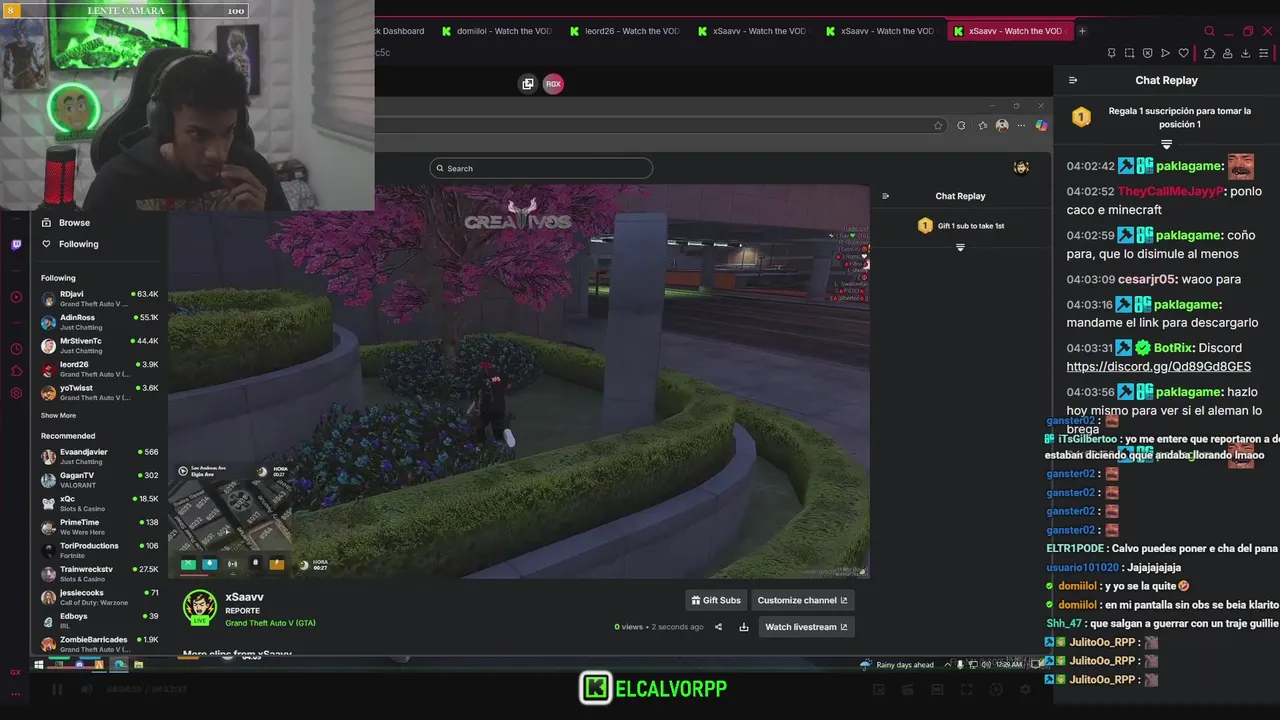Click Customize channel button
The image size is (1280, 720).
803,600
